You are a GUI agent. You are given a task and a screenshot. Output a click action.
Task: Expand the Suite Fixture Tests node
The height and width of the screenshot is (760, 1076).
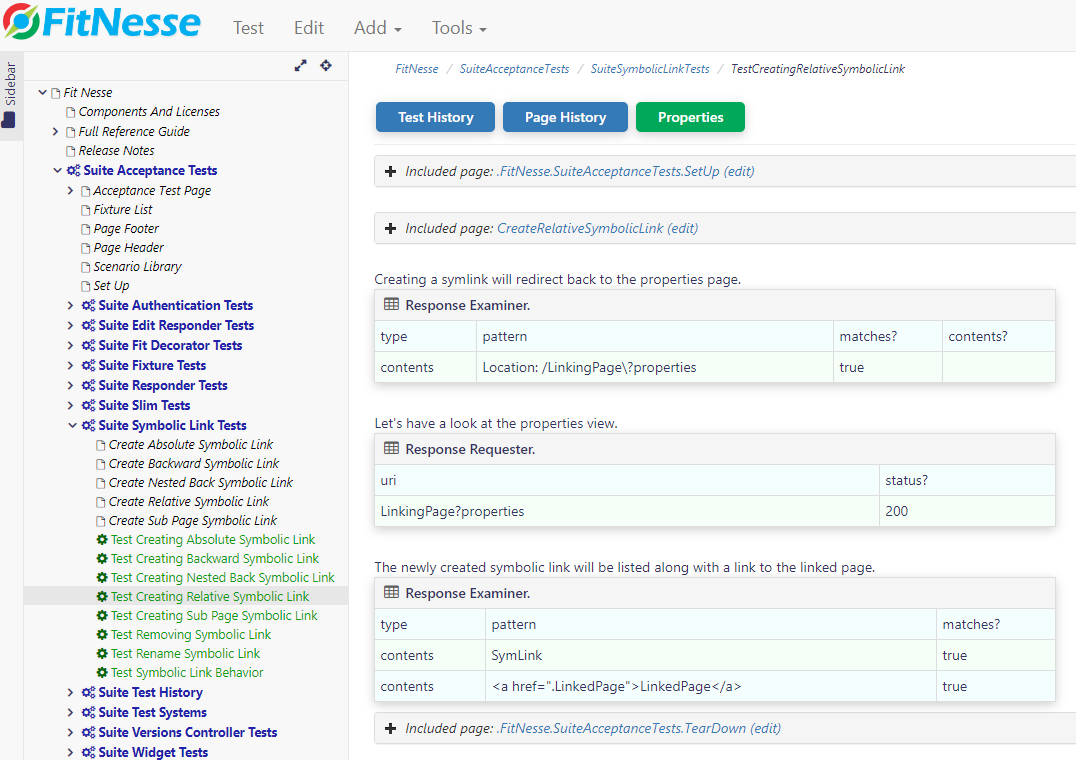tap(71, 365)
